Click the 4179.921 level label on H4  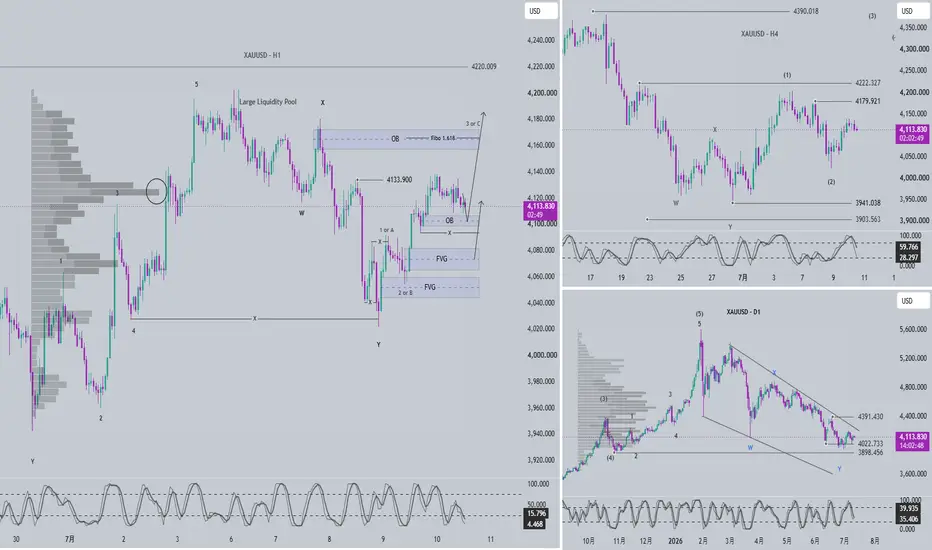click(868, 101)
